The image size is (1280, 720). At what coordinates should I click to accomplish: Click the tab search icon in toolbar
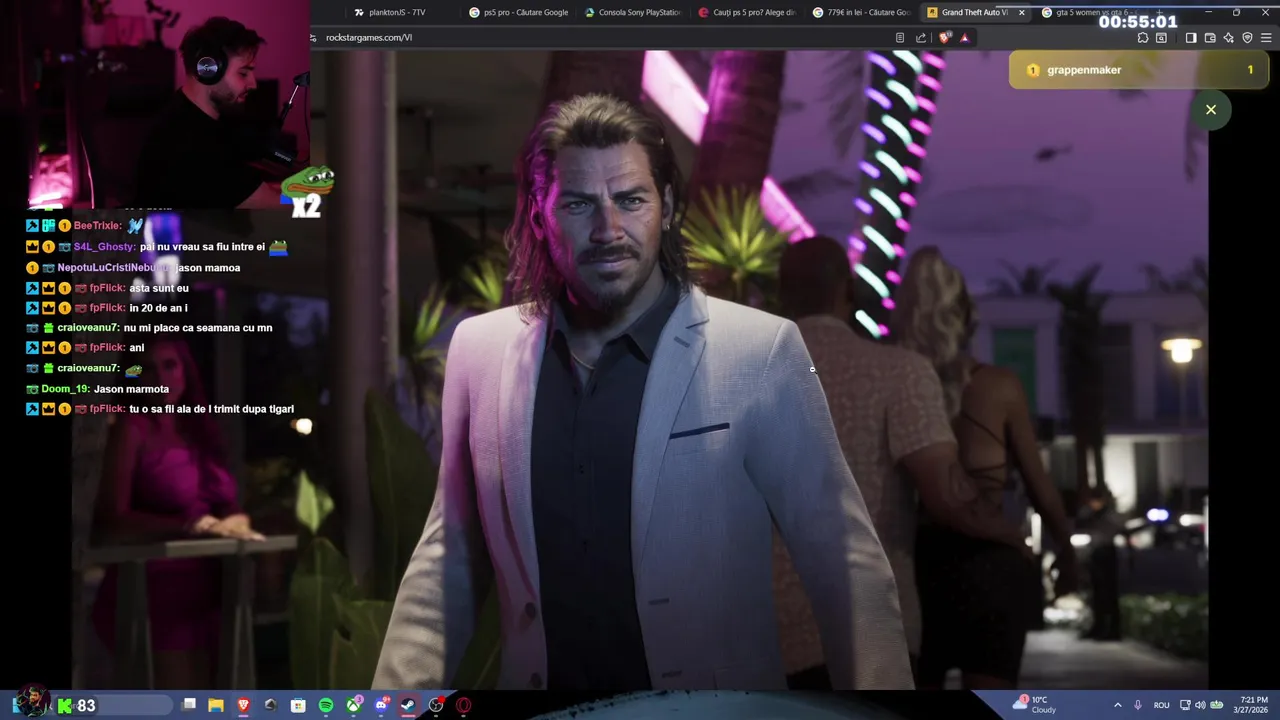[x=1161, y=38]
